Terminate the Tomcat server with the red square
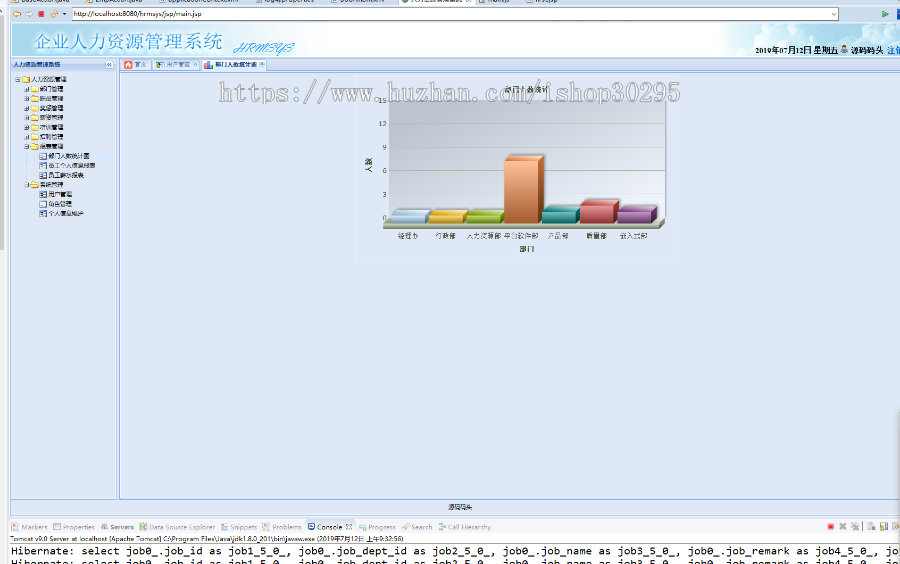 tap(831, 527)
